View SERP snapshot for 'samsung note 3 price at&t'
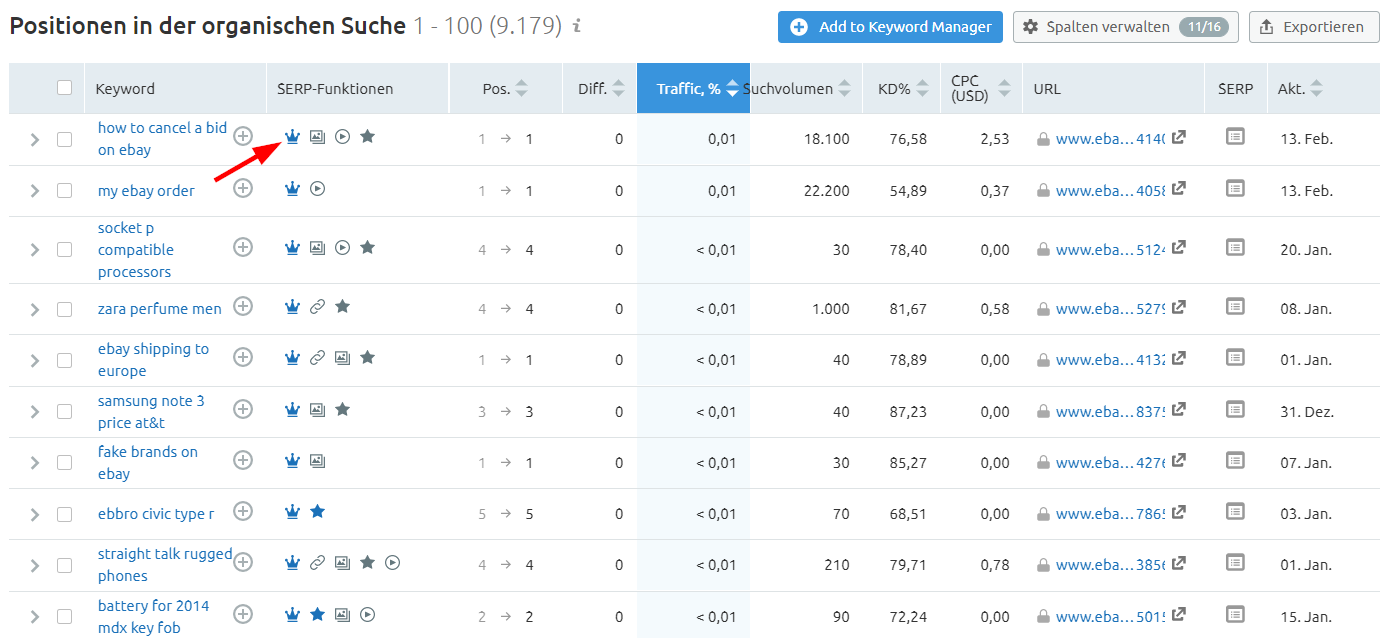This screenshot has height=638, width=1389. pos(1235,409)
